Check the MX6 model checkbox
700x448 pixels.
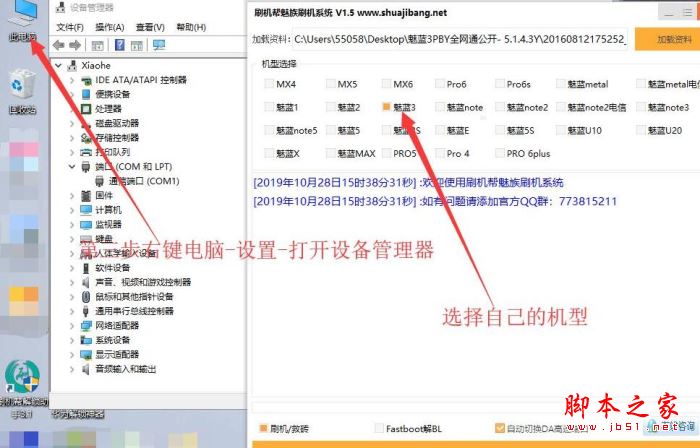pyautogui.click(x=386, y=83)
